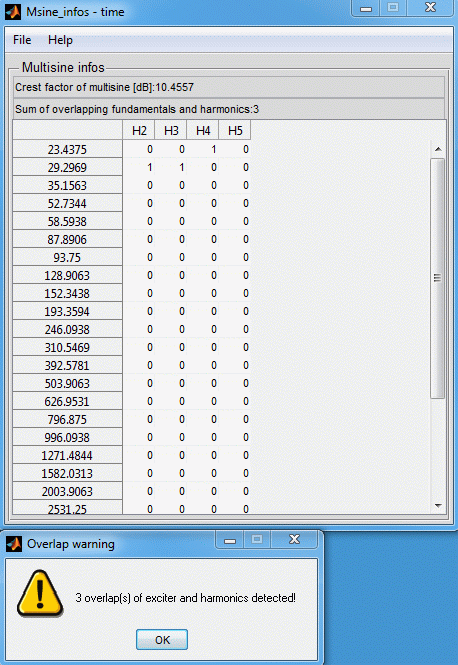Select the H5 column header
This screenshot has height=665, width=458.
pos(235,130)
